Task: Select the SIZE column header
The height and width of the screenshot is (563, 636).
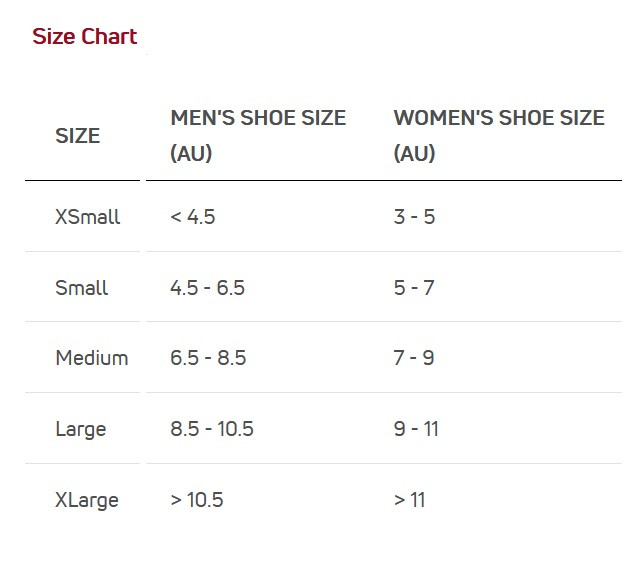Action: (77, 135)
